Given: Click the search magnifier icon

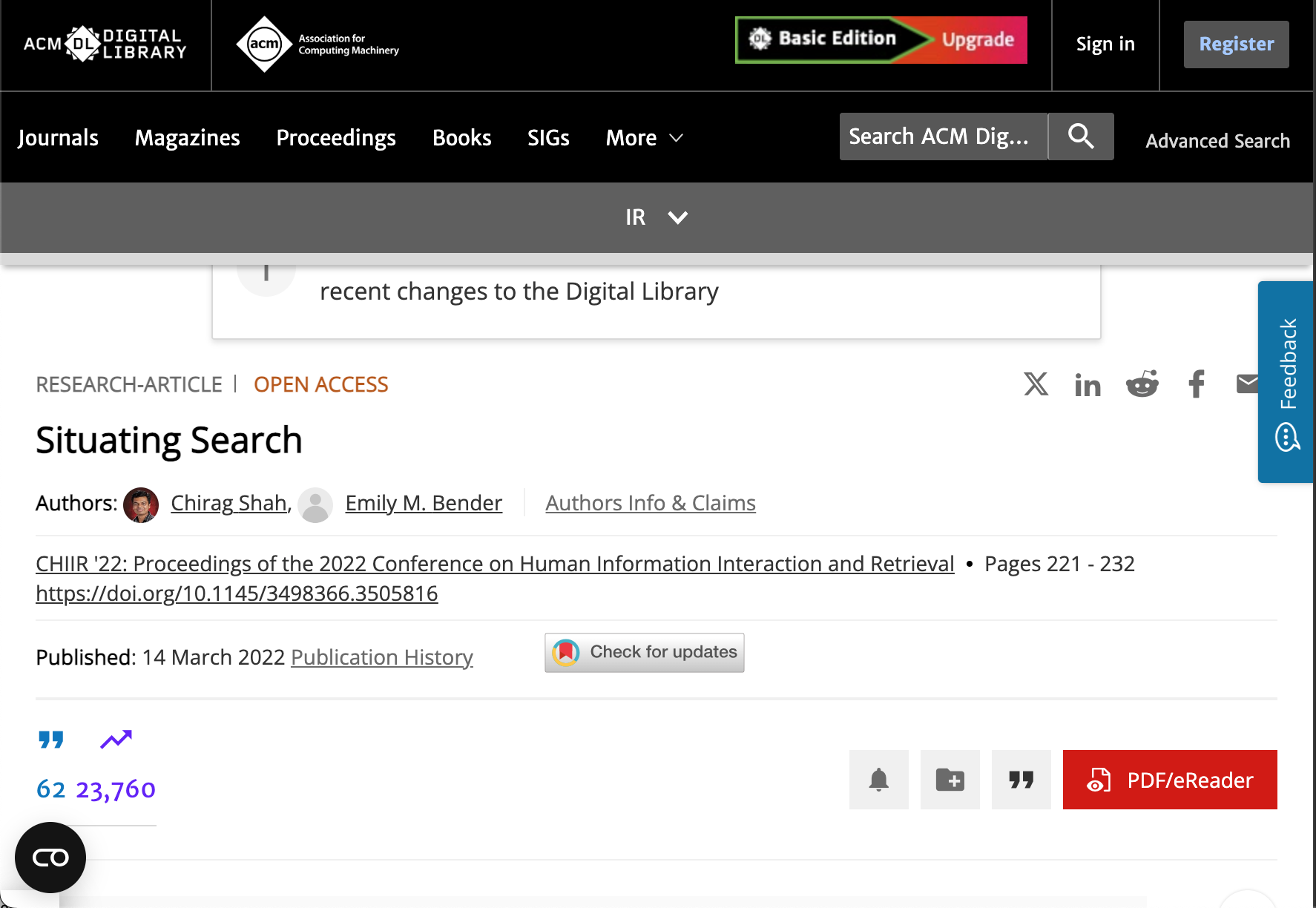Looking at the screenshot, I should pyautogui.click(x=1080, y=136).
